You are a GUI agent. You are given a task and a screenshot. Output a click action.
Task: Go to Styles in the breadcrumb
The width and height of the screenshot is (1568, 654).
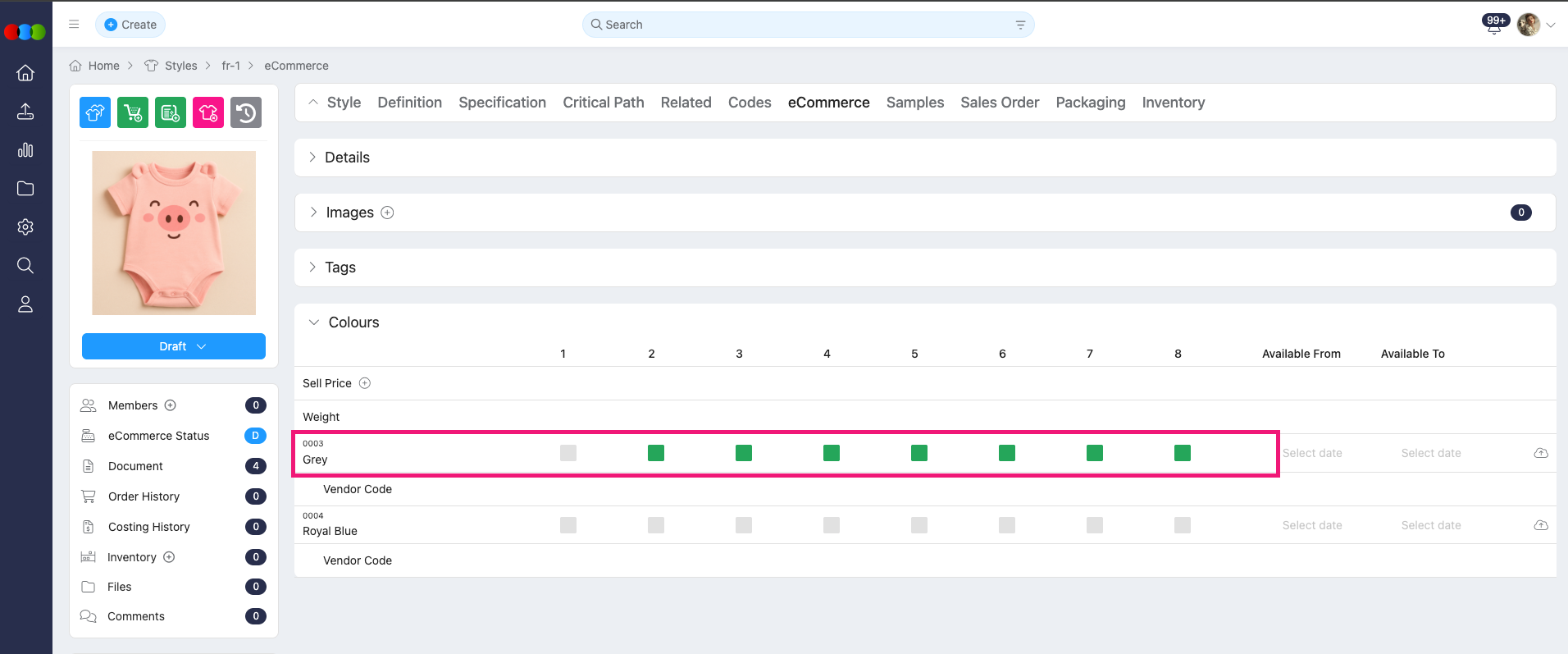(x=180, y=66)
